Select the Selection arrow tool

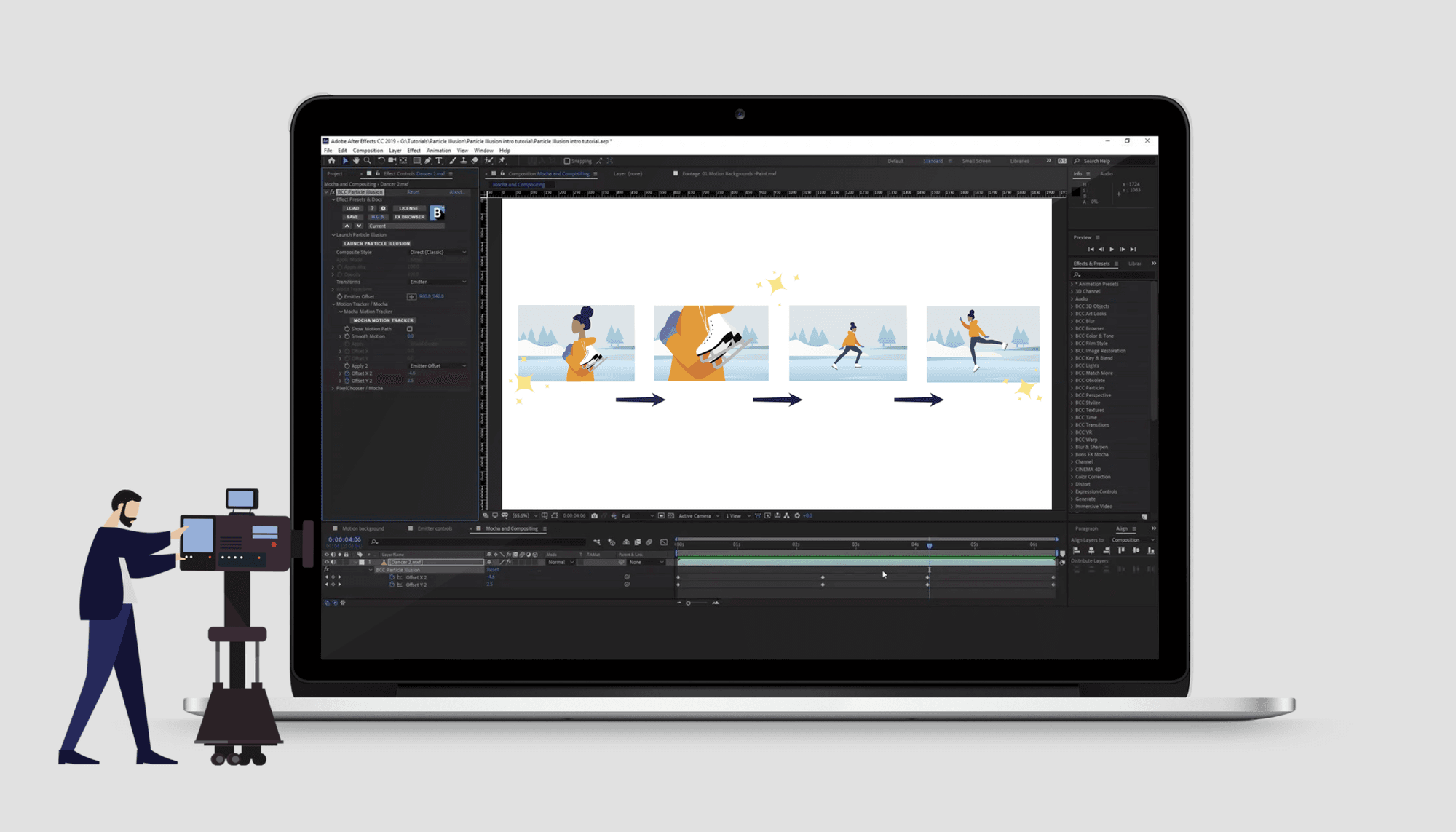345,161
